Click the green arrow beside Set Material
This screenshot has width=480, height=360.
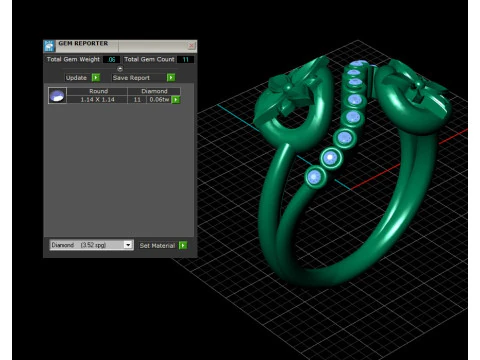click(x=183, y=245)
